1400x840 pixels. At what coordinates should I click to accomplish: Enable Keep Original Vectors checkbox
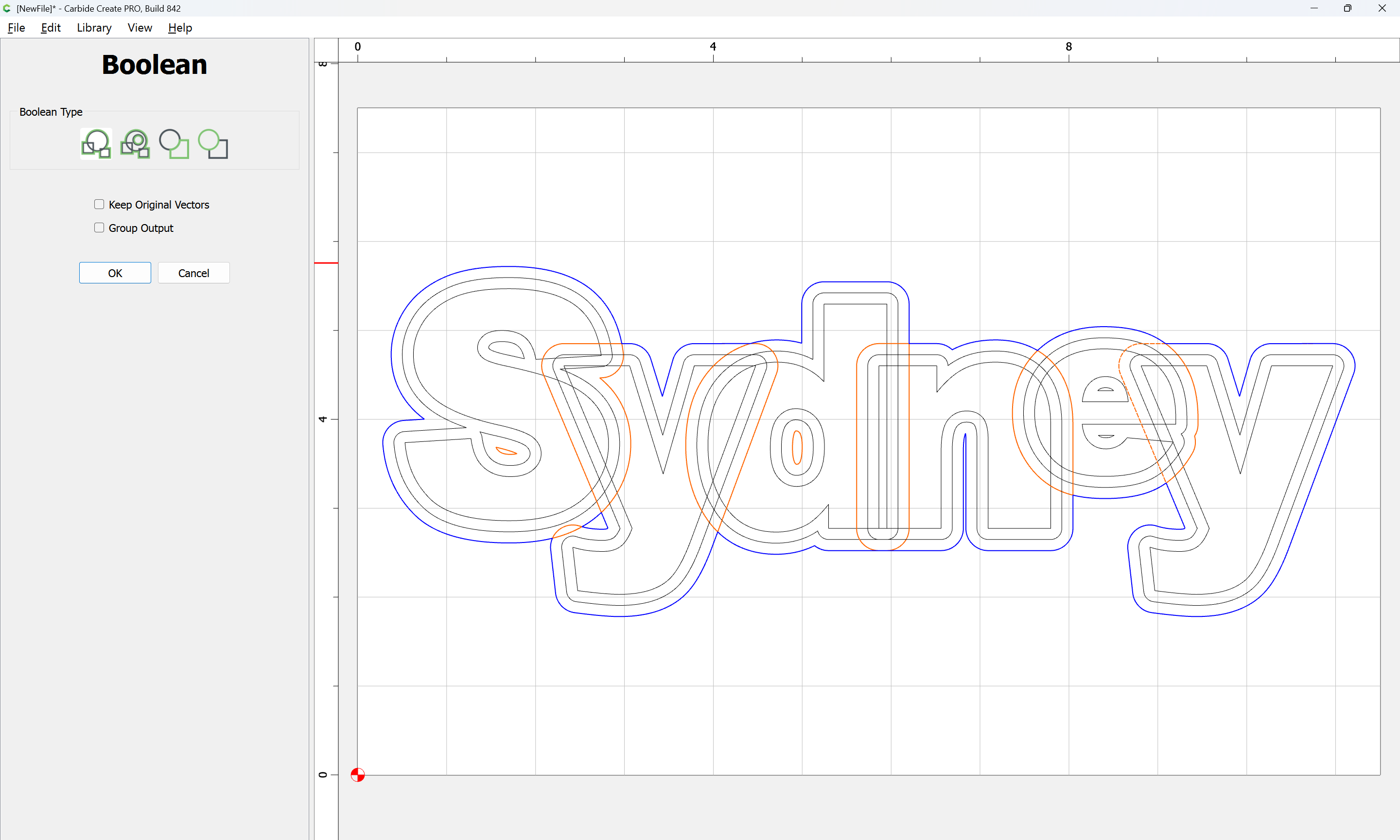99,204
